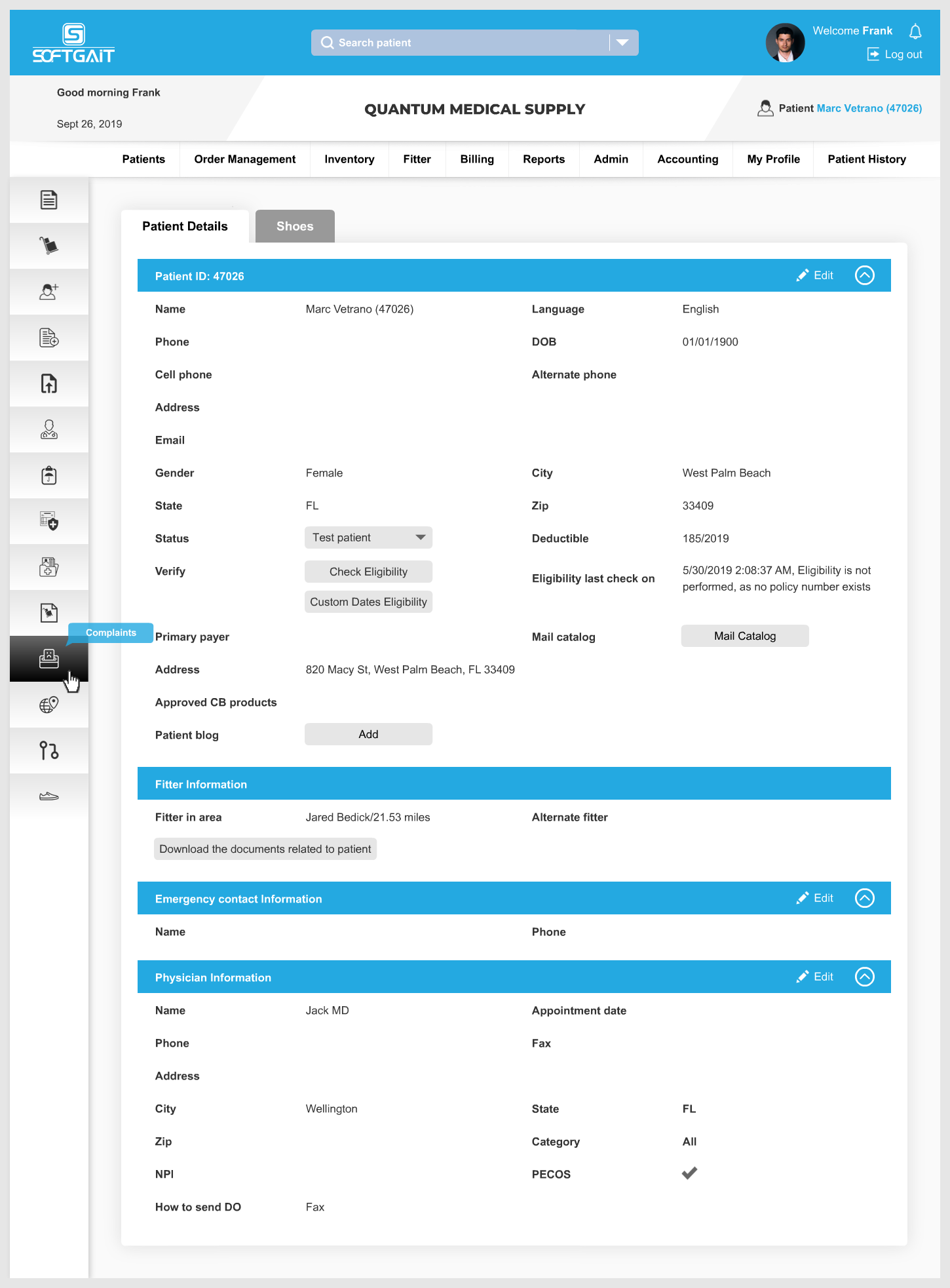Click the shoe icon in sidebar
Viewport: 950px width, 1288px height.
point(49,796)
